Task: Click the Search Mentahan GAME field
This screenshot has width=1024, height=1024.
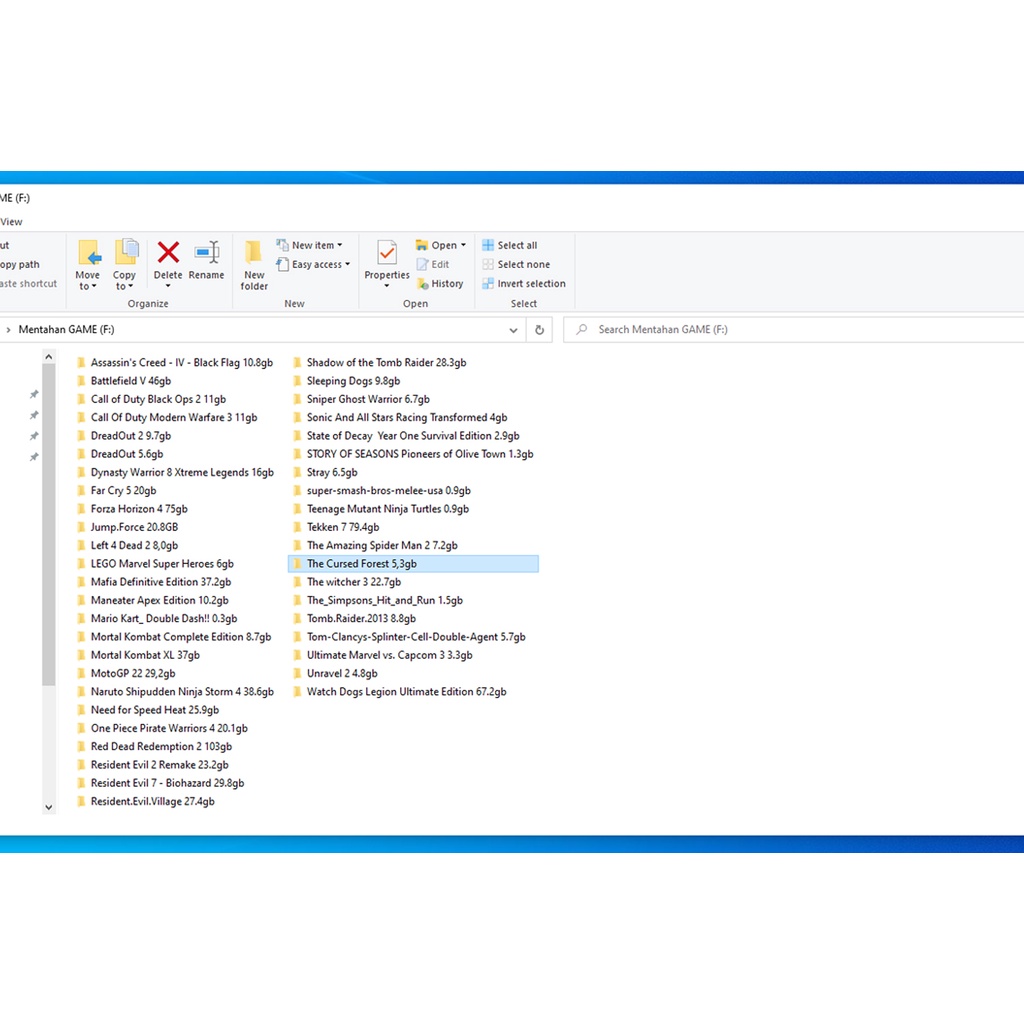Action: point(793,330)
